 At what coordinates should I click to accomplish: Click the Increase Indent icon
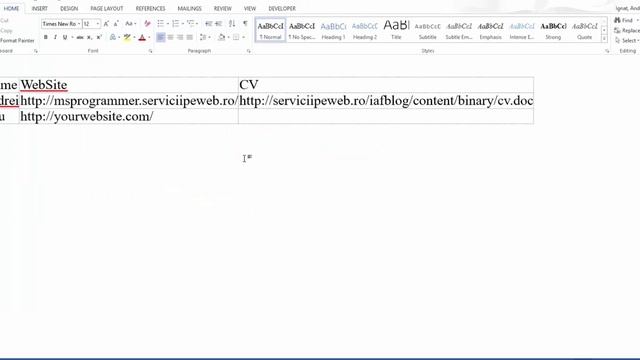(x=219, y=24)
